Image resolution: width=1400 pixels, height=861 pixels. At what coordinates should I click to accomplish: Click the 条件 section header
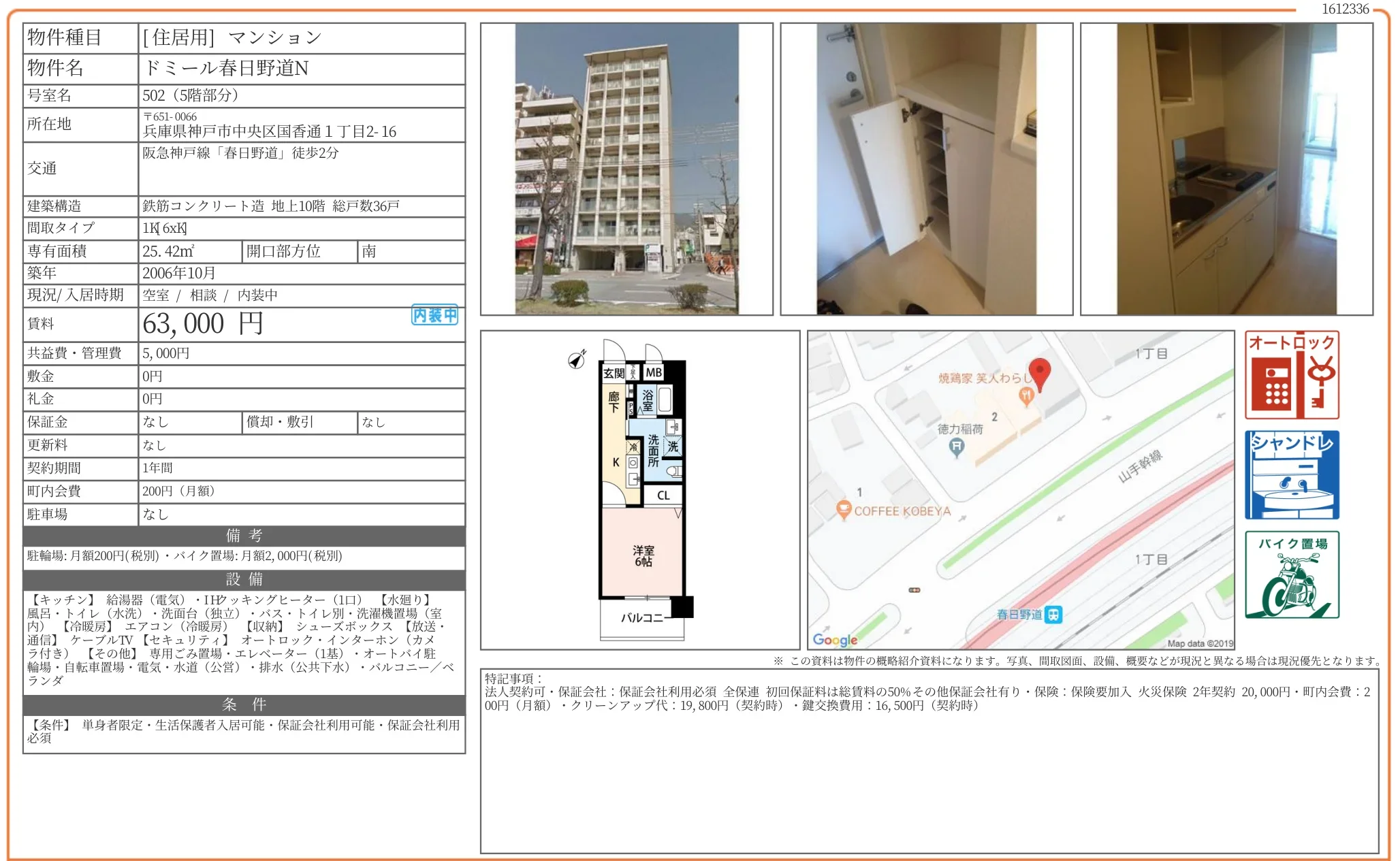click(244, 704)
